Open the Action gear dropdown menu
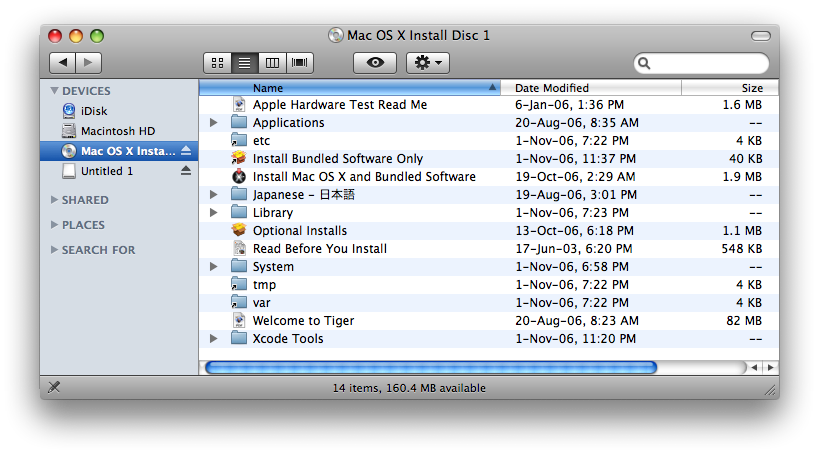 tap(428, 62)
